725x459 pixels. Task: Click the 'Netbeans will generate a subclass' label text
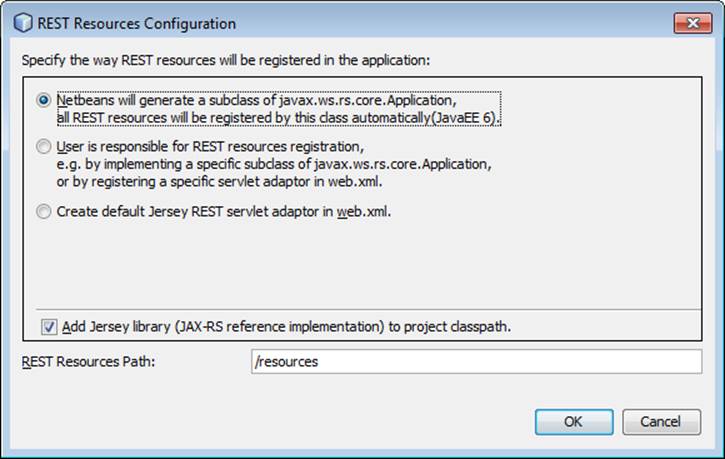256,101
